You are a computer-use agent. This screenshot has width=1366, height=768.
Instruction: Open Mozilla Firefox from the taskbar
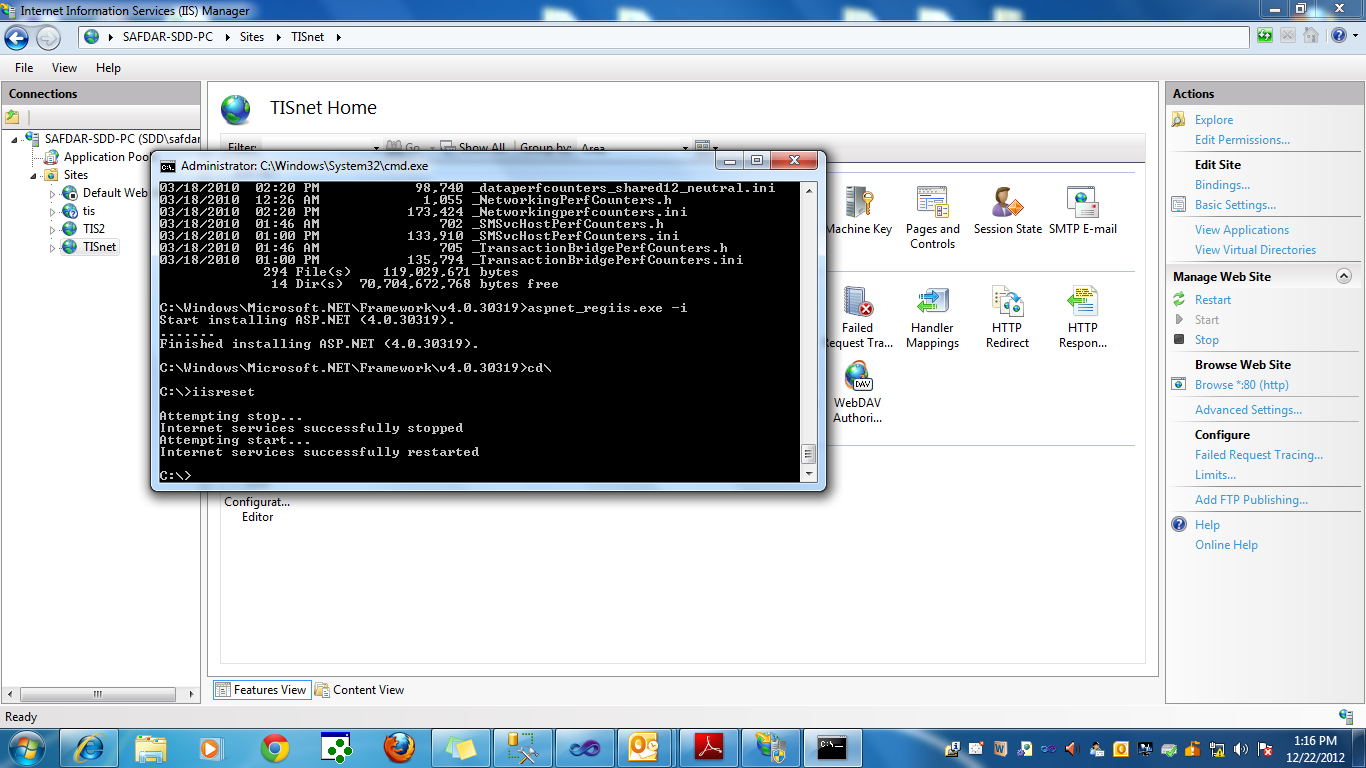(399, 747)
